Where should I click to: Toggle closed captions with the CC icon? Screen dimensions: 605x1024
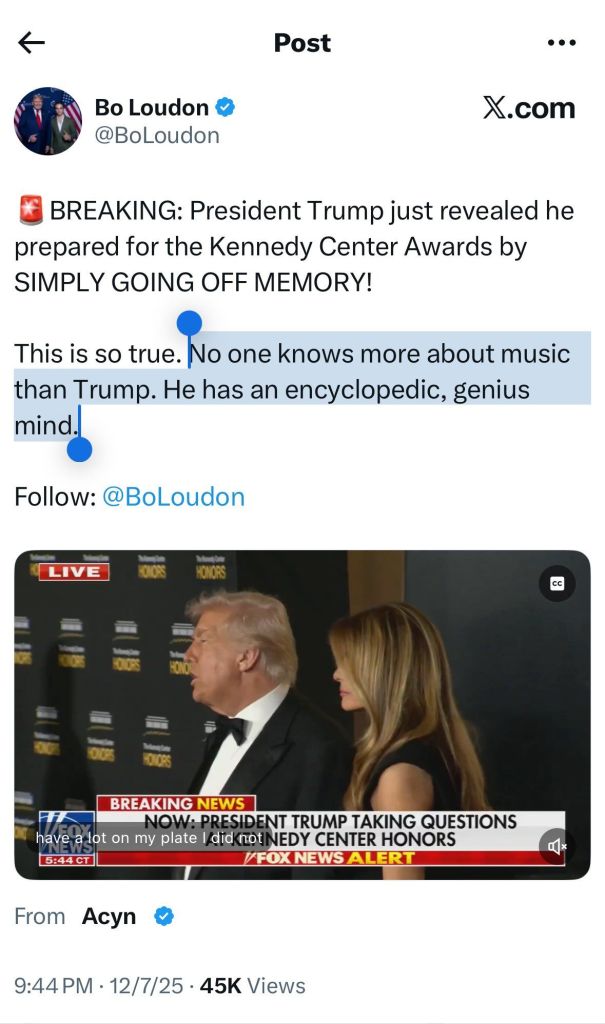pos(557,583)
